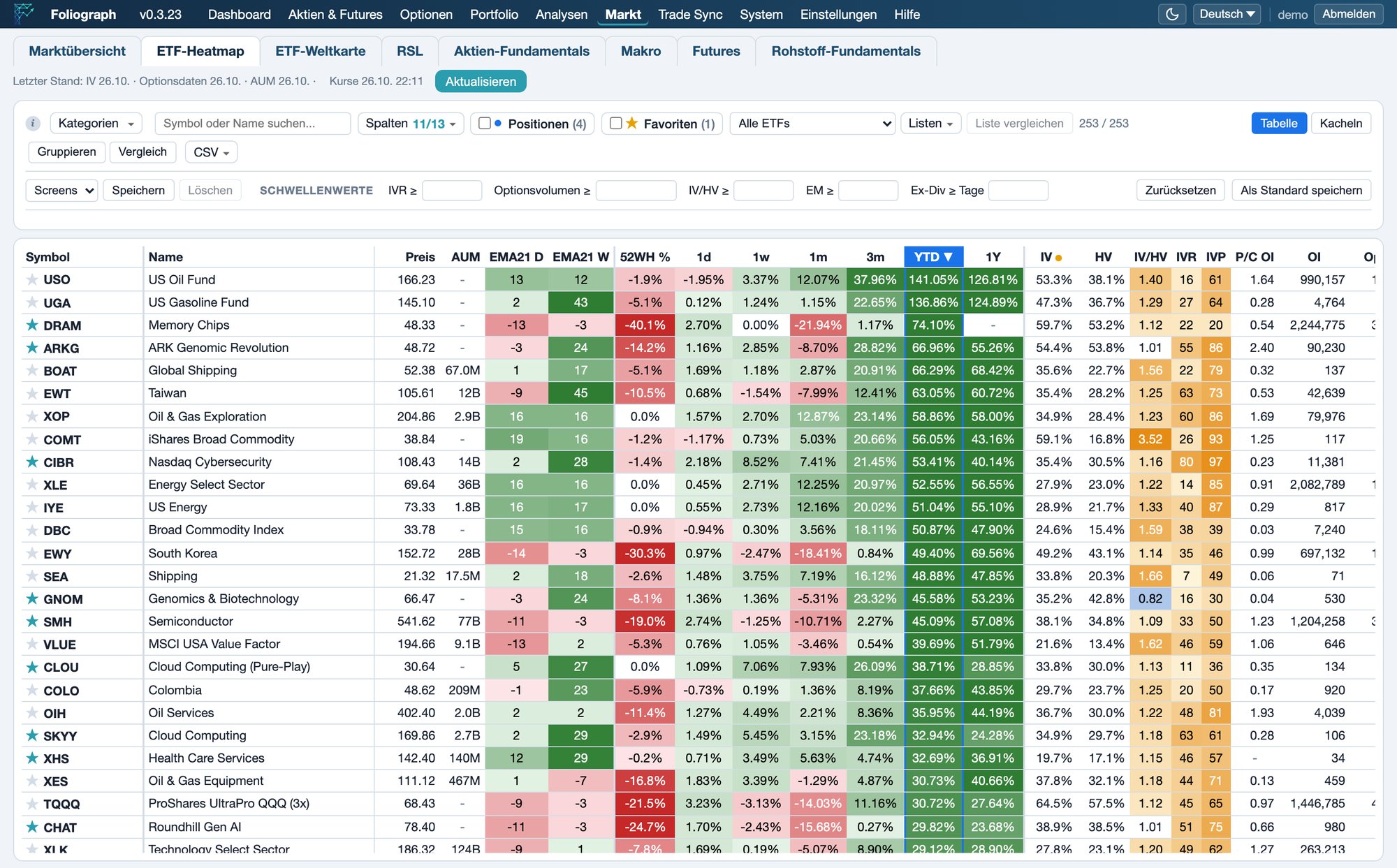Switch to the Rohstoff-Fundamentals tab
This screenshot has height=868, width=1397.
(846, 51)
